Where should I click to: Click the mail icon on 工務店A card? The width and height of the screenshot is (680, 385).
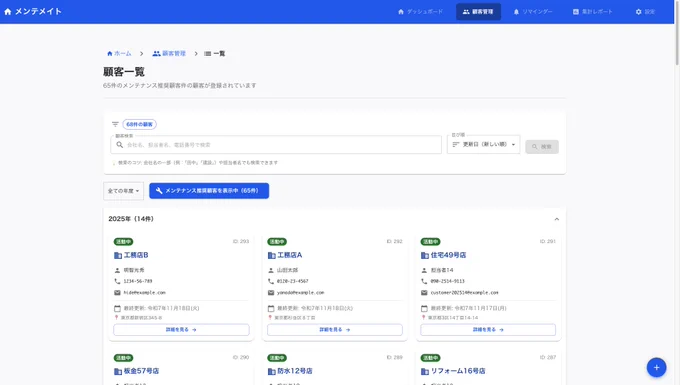pos(271,293)
